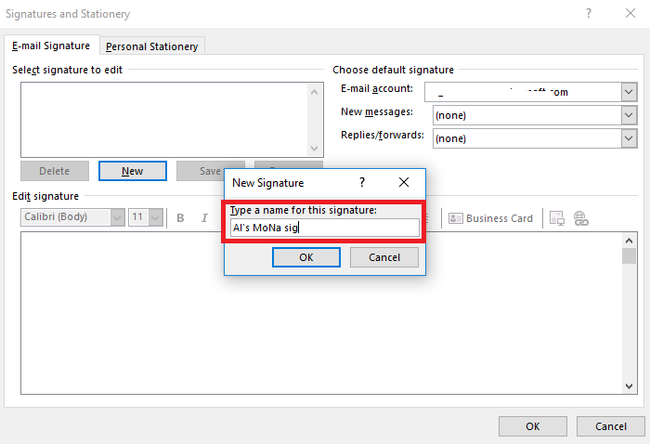Insert a Business Card
Screen dimensions: 650x444
pyautogui.click(x=490, y=218)
